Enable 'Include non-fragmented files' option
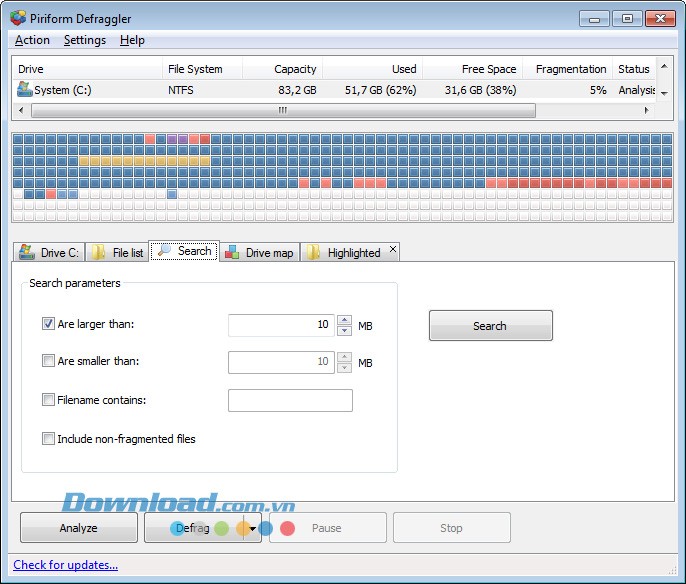686x584 pixels. tap(48, 438)
